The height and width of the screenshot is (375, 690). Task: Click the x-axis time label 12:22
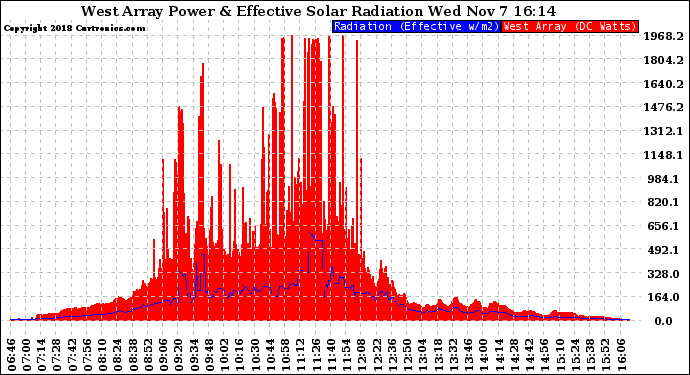point(377,355)
